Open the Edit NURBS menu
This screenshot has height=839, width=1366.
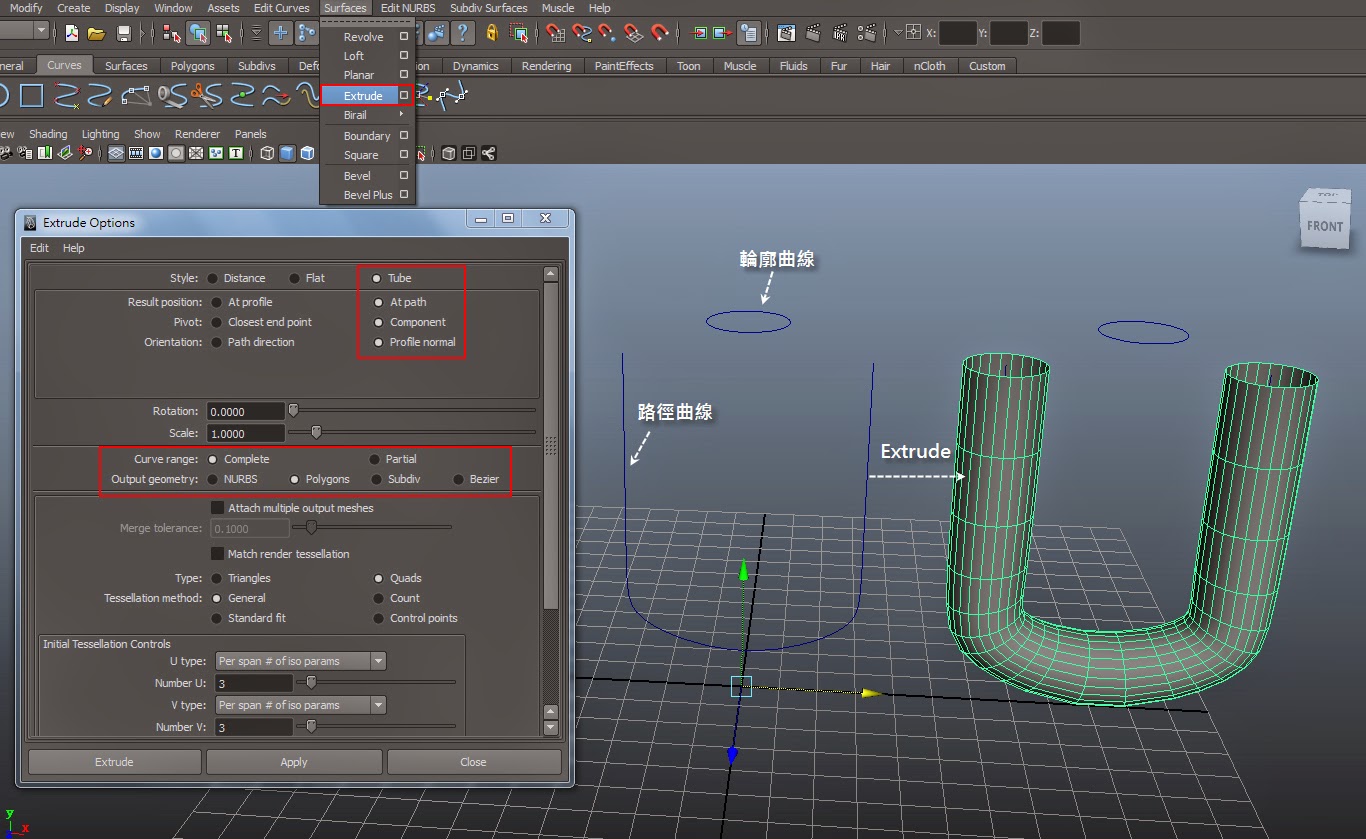coord(408,8)
